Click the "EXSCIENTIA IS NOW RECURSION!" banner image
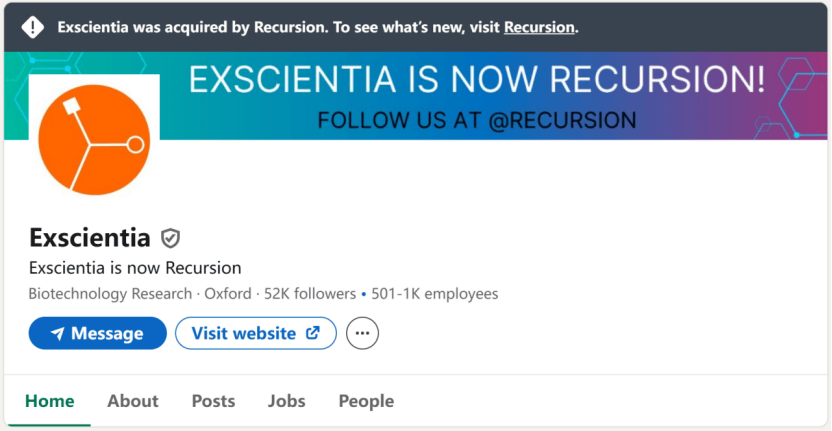 [476, 96]
